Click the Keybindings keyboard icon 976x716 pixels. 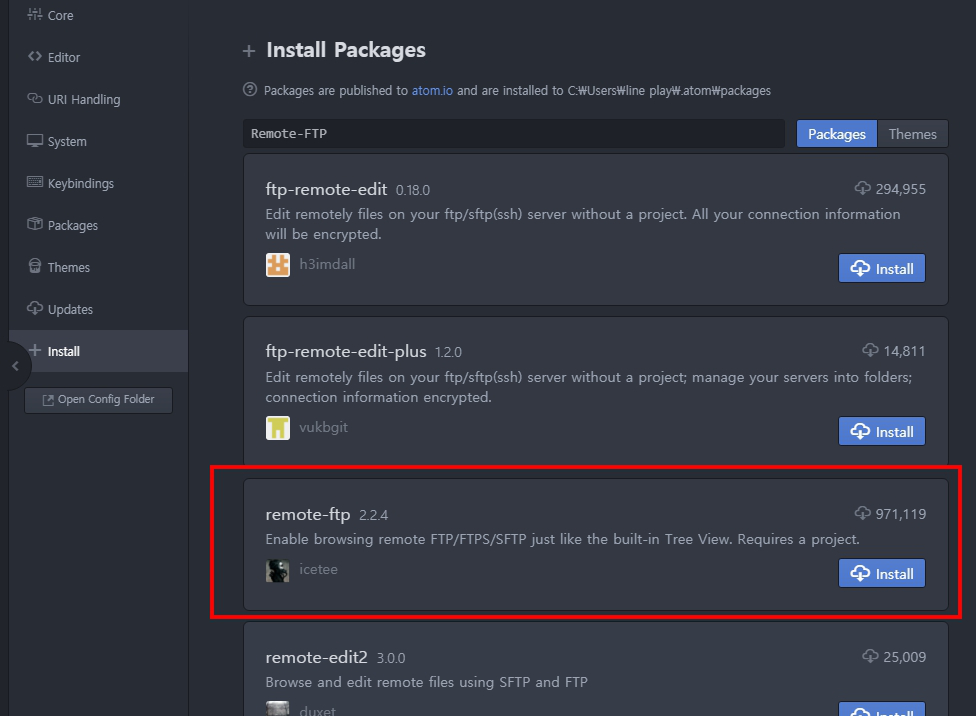[35, 182]
